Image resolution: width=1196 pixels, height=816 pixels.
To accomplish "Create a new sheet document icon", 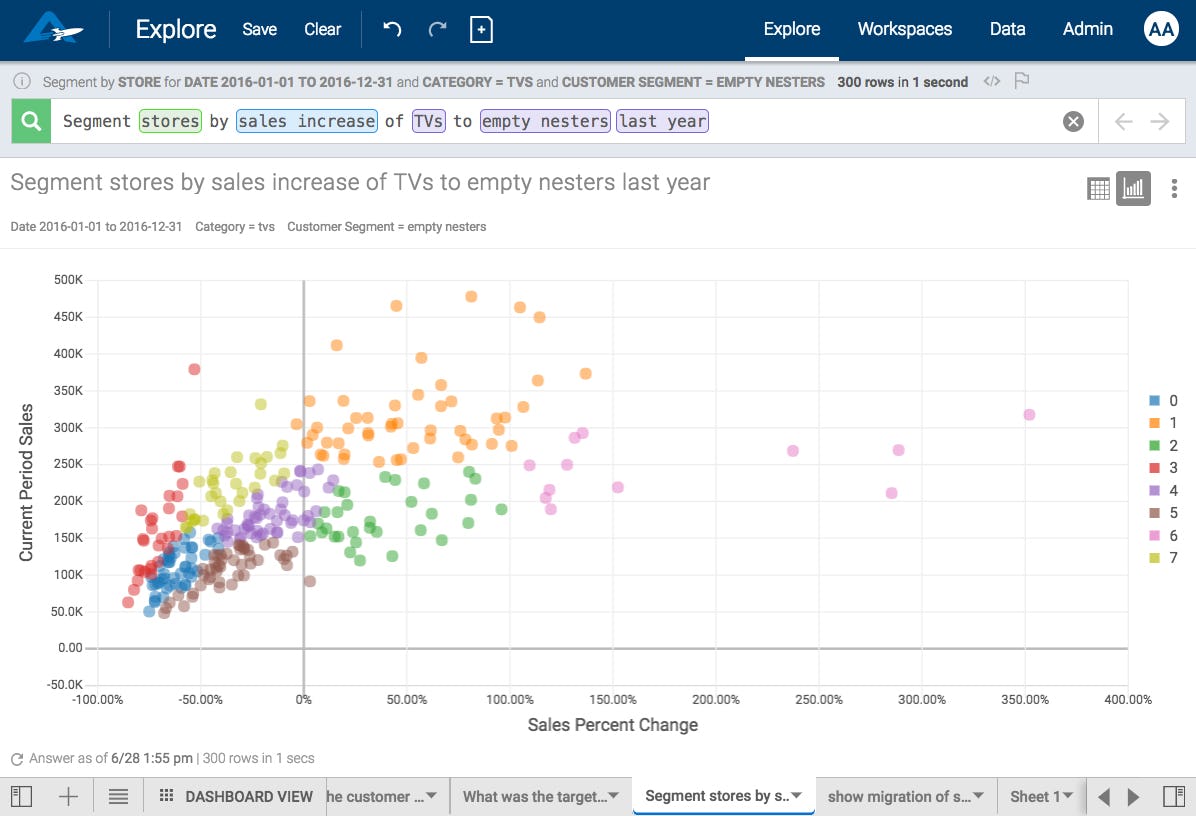I will tap(481, 30).
